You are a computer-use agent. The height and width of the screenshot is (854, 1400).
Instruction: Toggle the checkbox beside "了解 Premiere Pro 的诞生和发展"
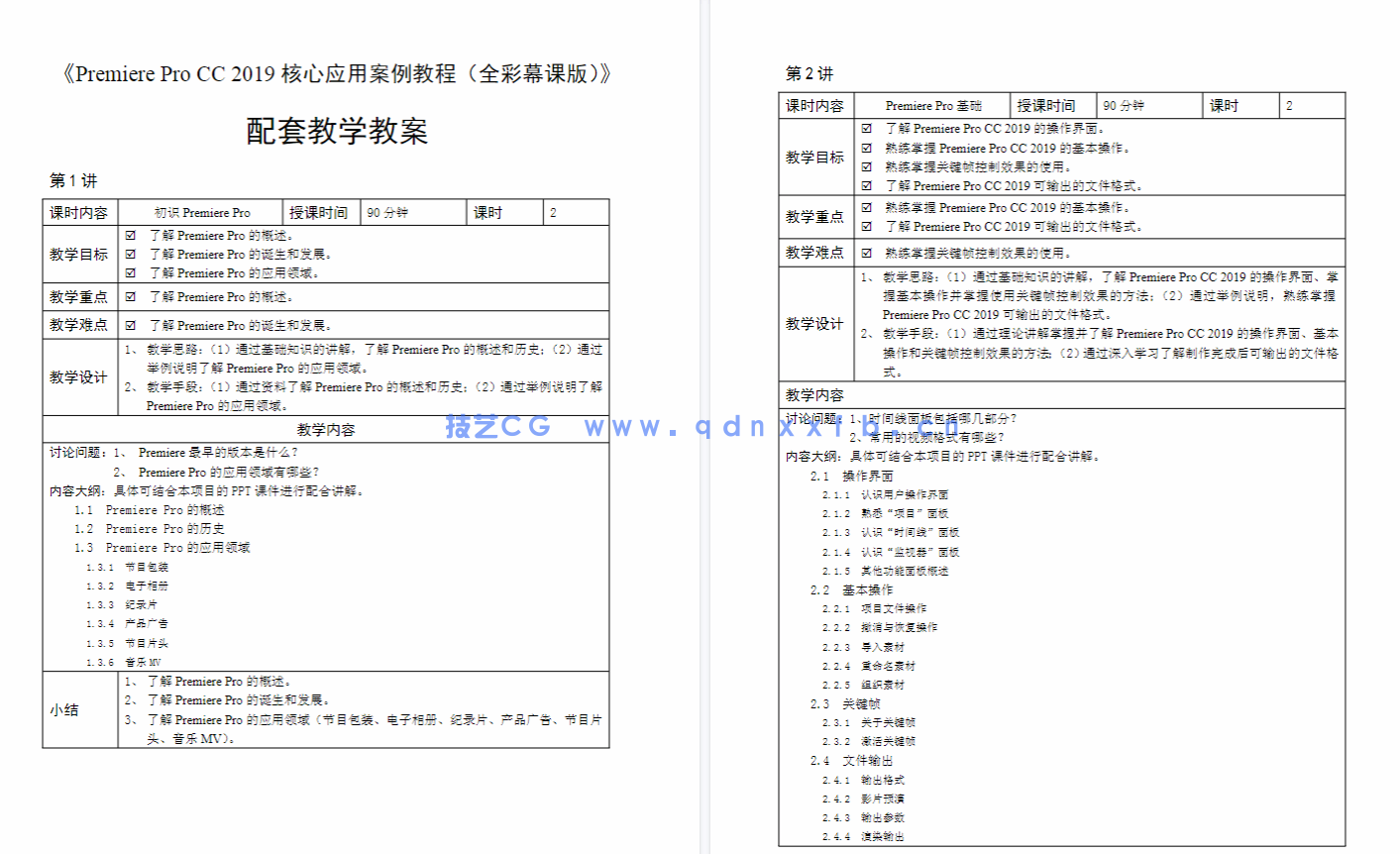132,254
